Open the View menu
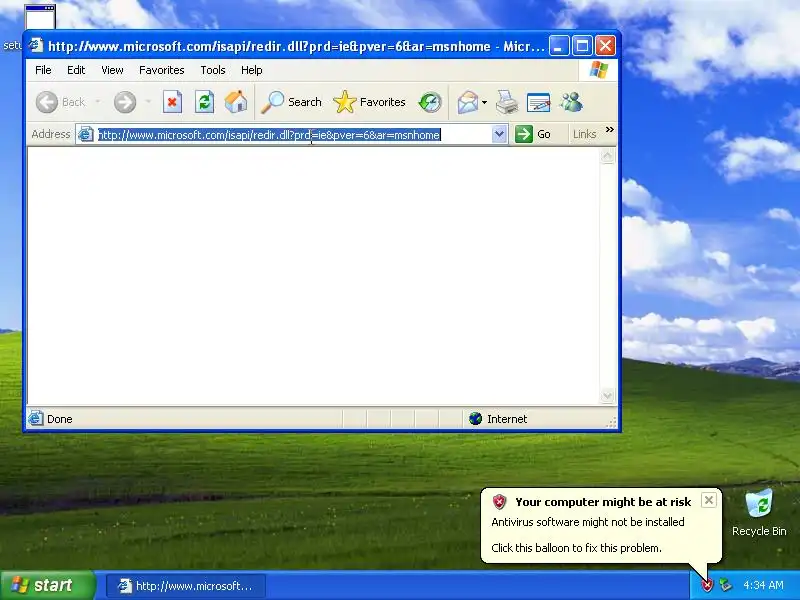 [112, 70]
